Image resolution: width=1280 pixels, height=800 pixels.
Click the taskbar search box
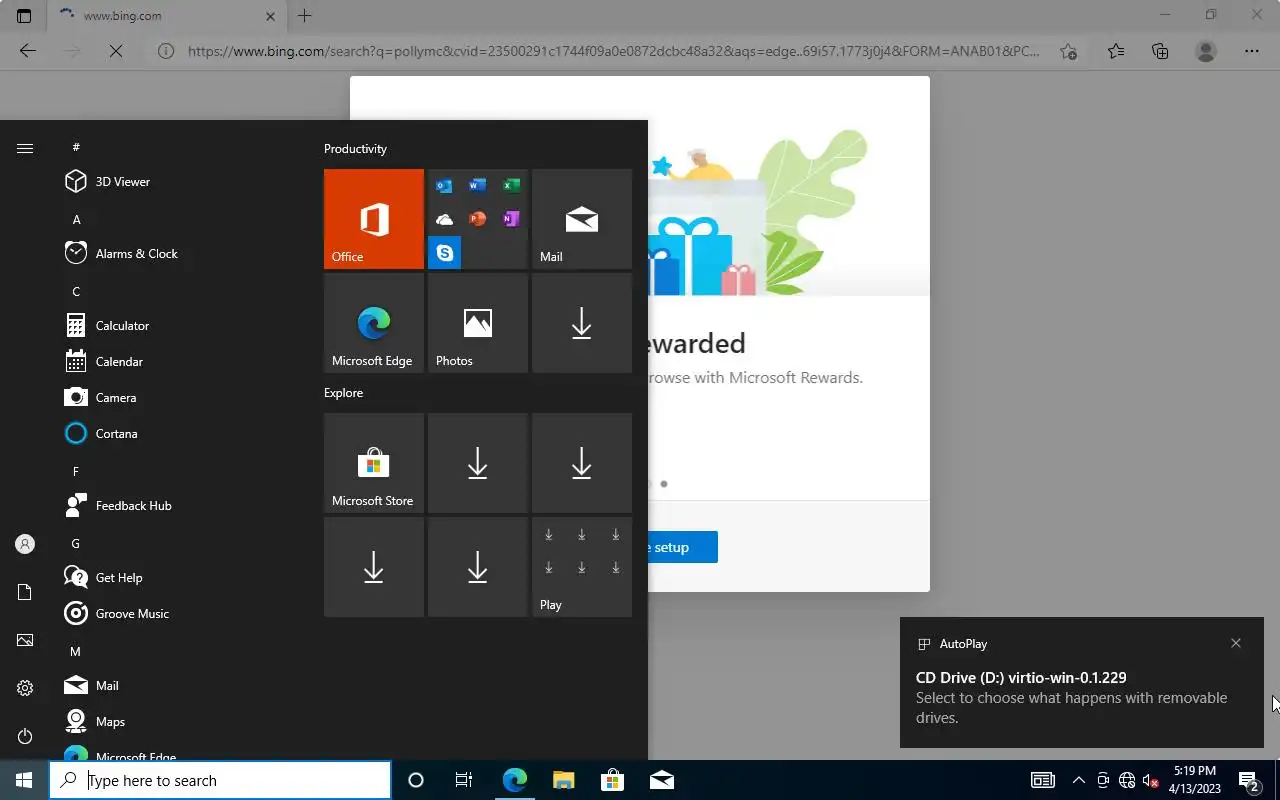[220, 780]
